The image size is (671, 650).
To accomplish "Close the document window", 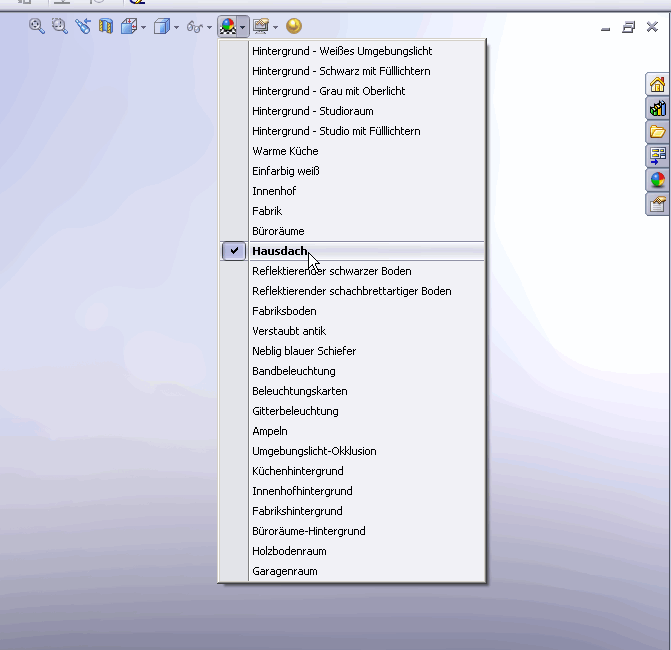I will 652,27.
